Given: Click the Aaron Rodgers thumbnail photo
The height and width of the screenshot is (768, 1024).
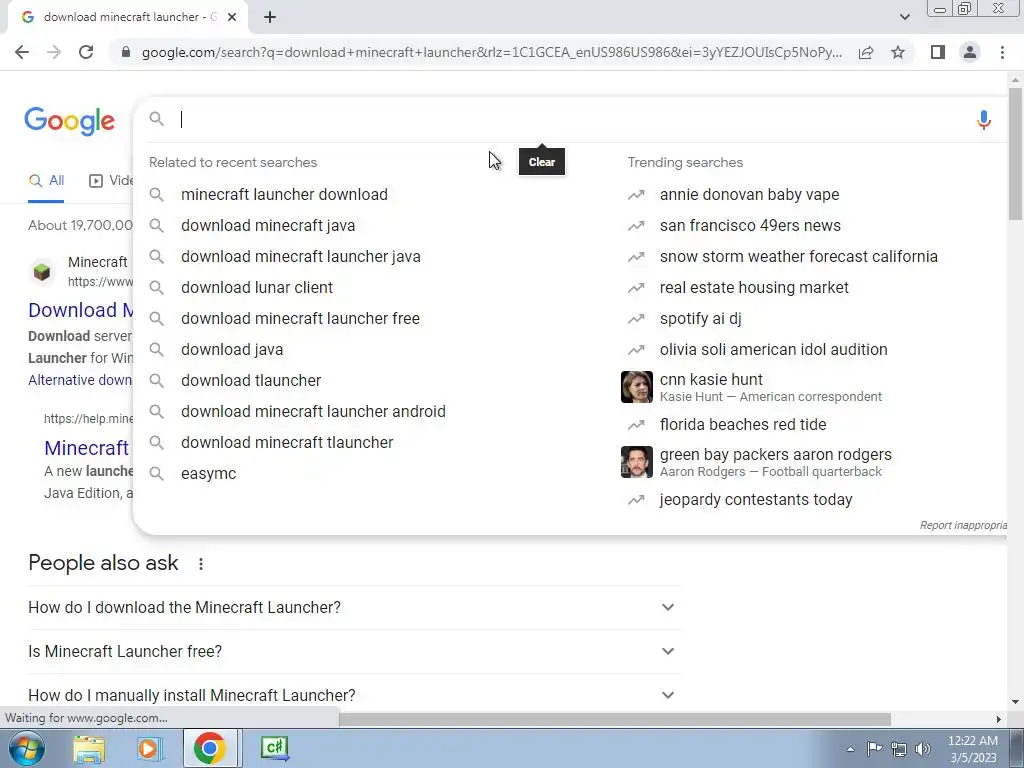Looking at the screenshot, I should point(637,462).
